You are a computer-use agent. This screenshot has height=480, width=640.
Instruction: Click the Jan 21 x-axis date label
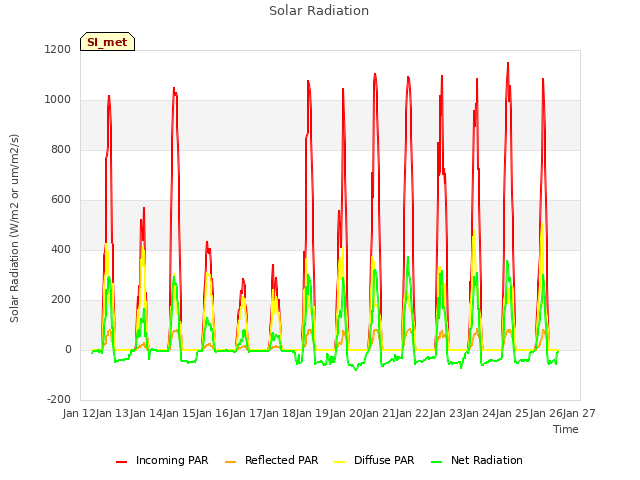pyautogui.click(x=379, y=413)
